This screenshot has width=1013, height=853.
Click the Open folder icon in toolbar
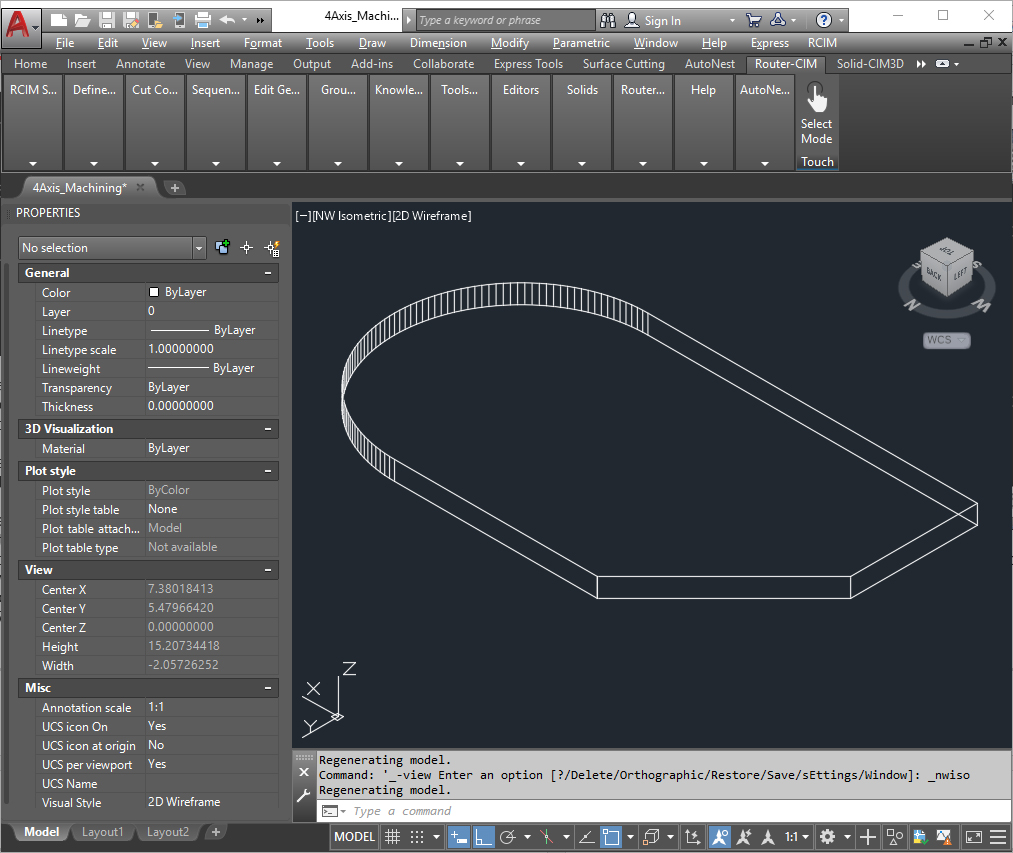tap(83, 20)
